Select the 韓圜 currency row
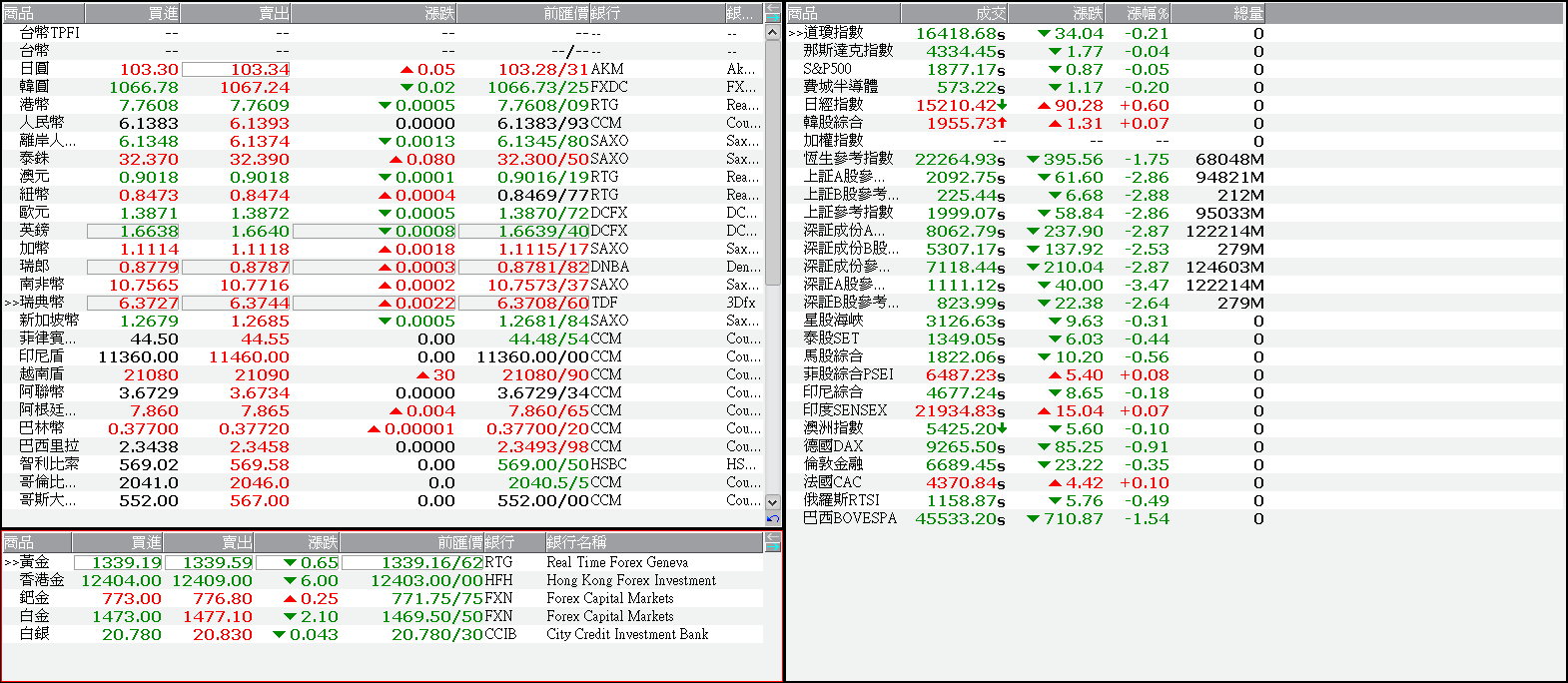 (383, 87)
